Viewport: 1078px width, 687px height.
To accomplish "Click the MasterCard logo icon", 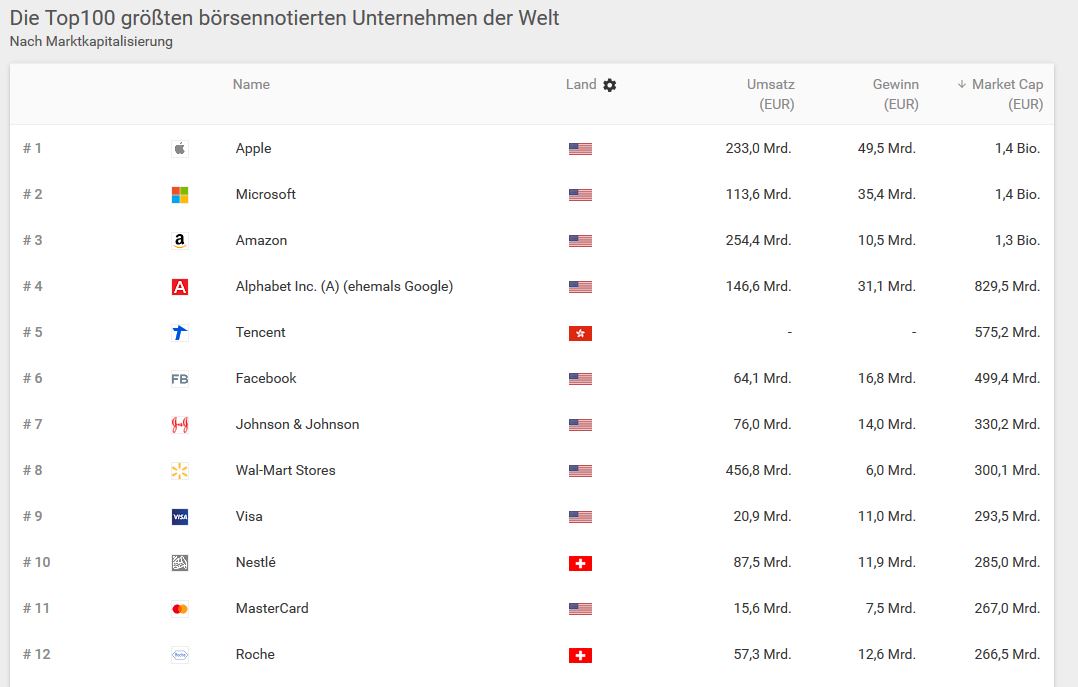I will (x=180, y=609).
